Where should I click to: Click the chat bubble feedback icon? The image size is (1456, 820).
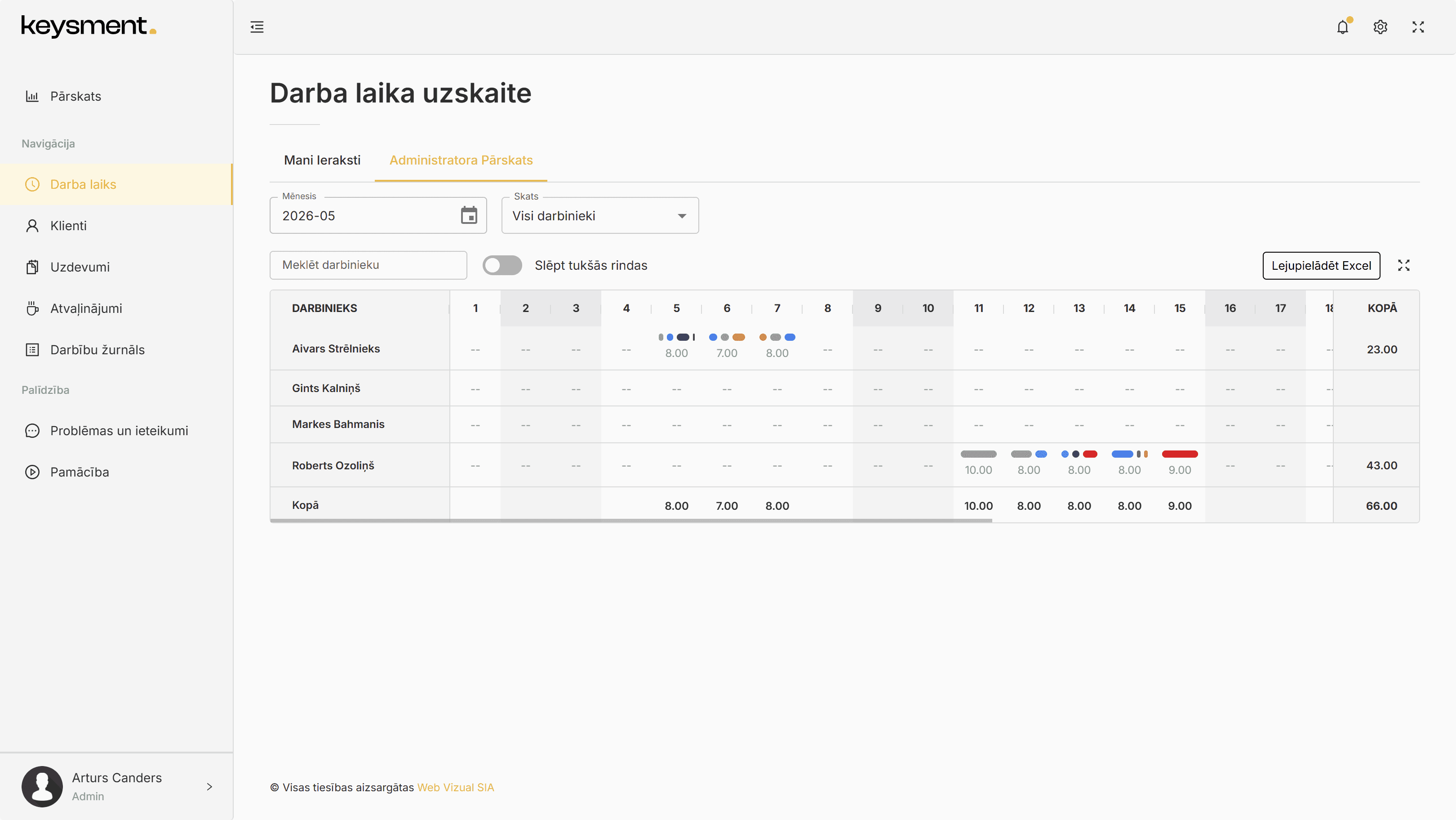32,430
